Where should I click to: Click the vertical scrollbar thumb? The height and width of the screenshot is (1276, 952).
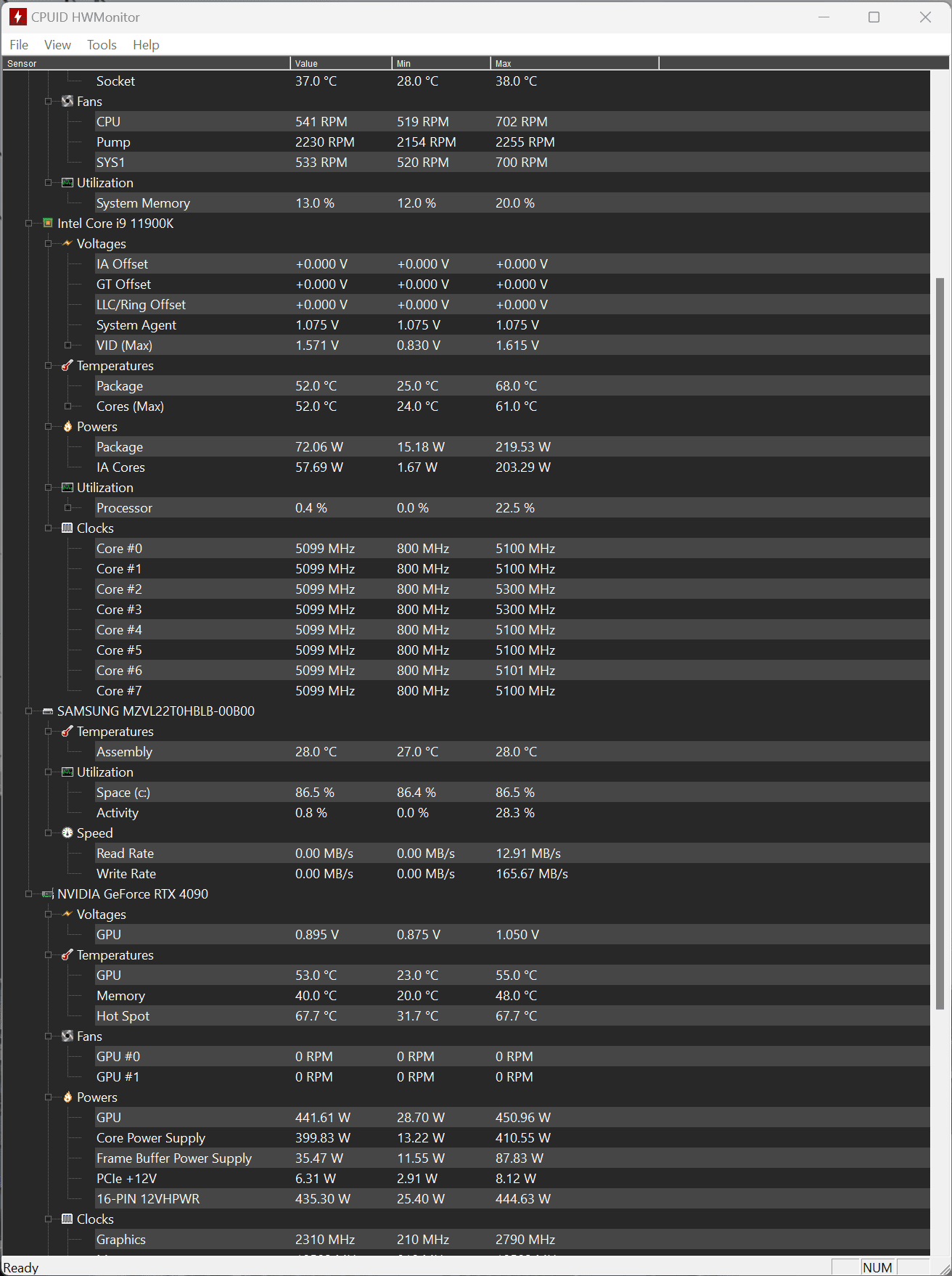940,643
